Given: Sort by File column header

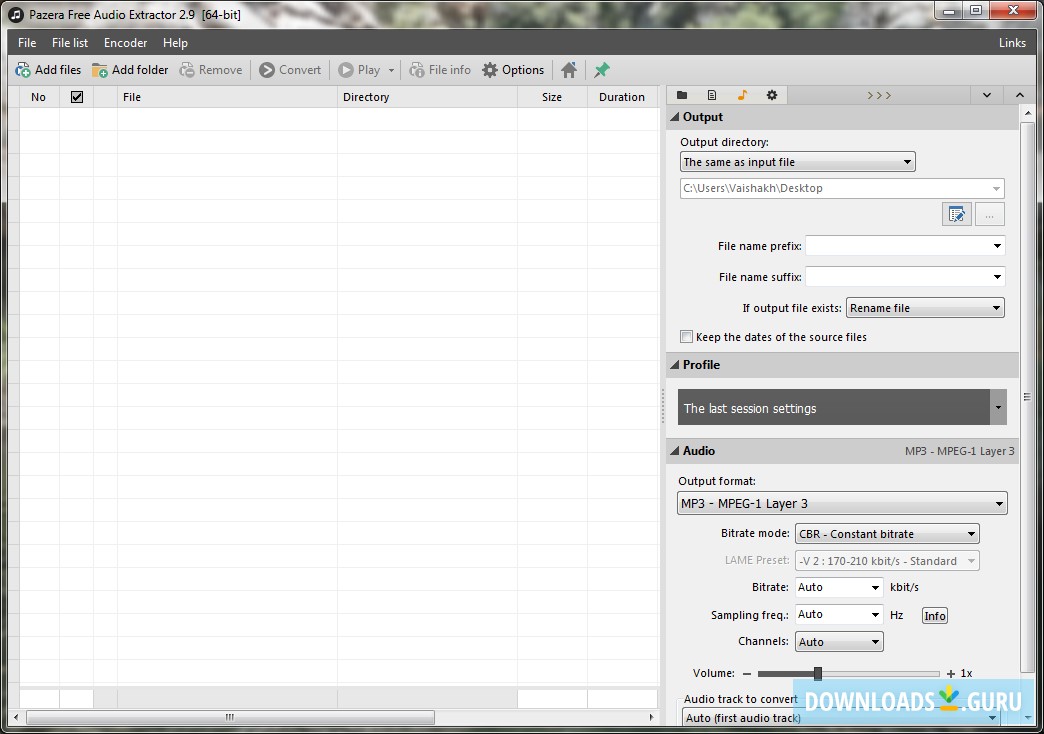Looking at the screenshot, I should pos(227,97).
